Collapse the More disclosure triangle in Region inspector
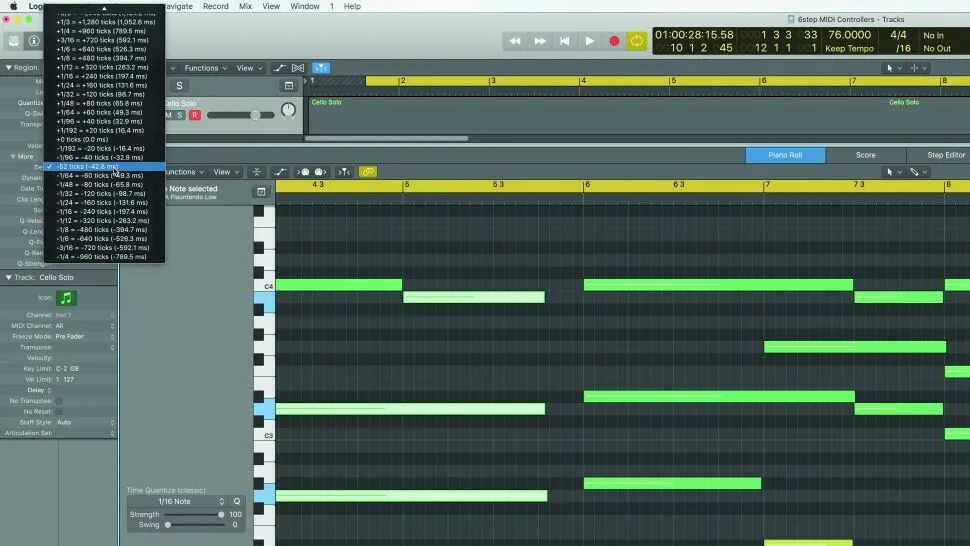This screenshot has height=546, width=970. coord(13,156)
